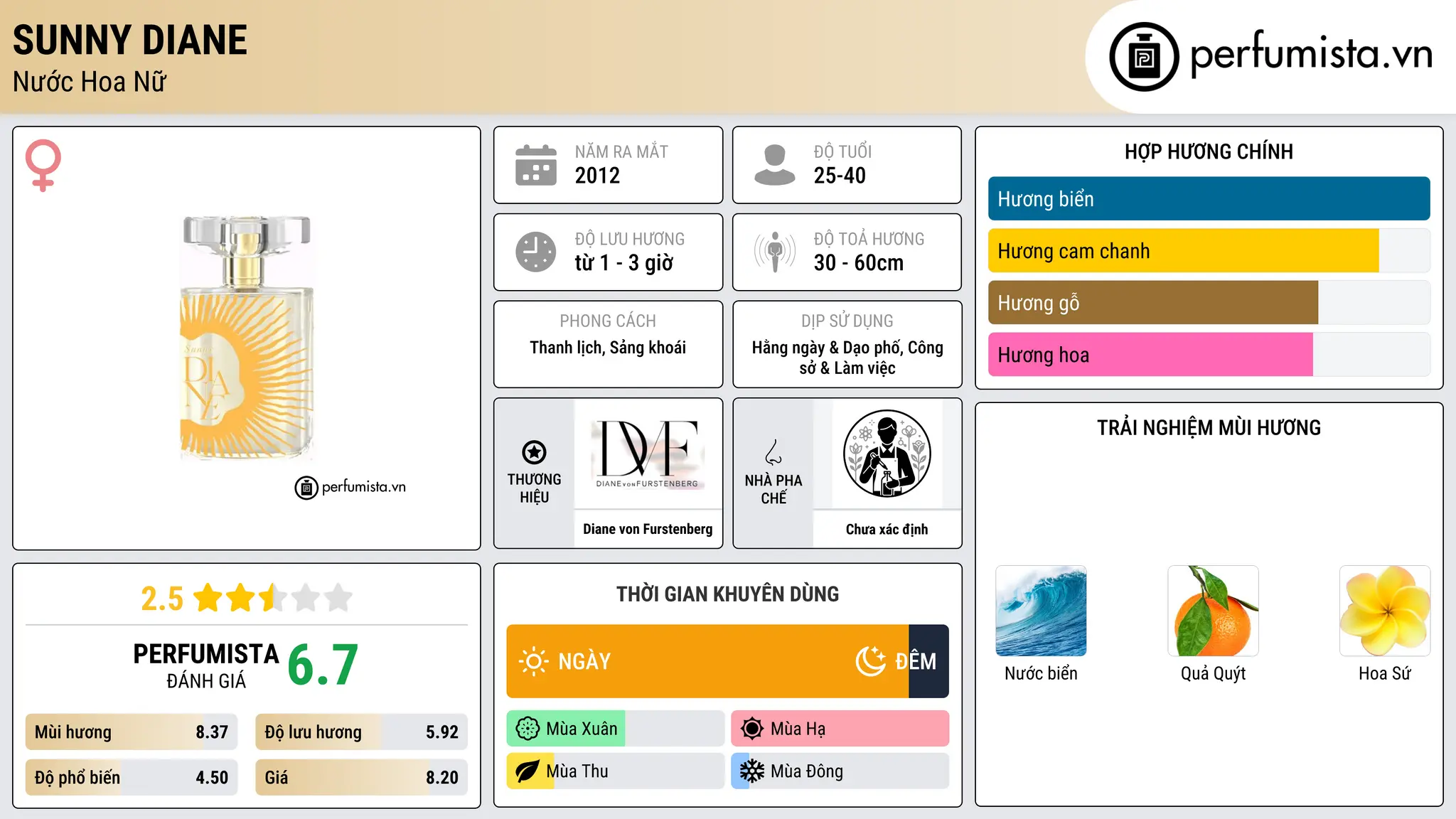
Task: Click the star badge icon above Thương hiệu
Action: coord(534,452)
